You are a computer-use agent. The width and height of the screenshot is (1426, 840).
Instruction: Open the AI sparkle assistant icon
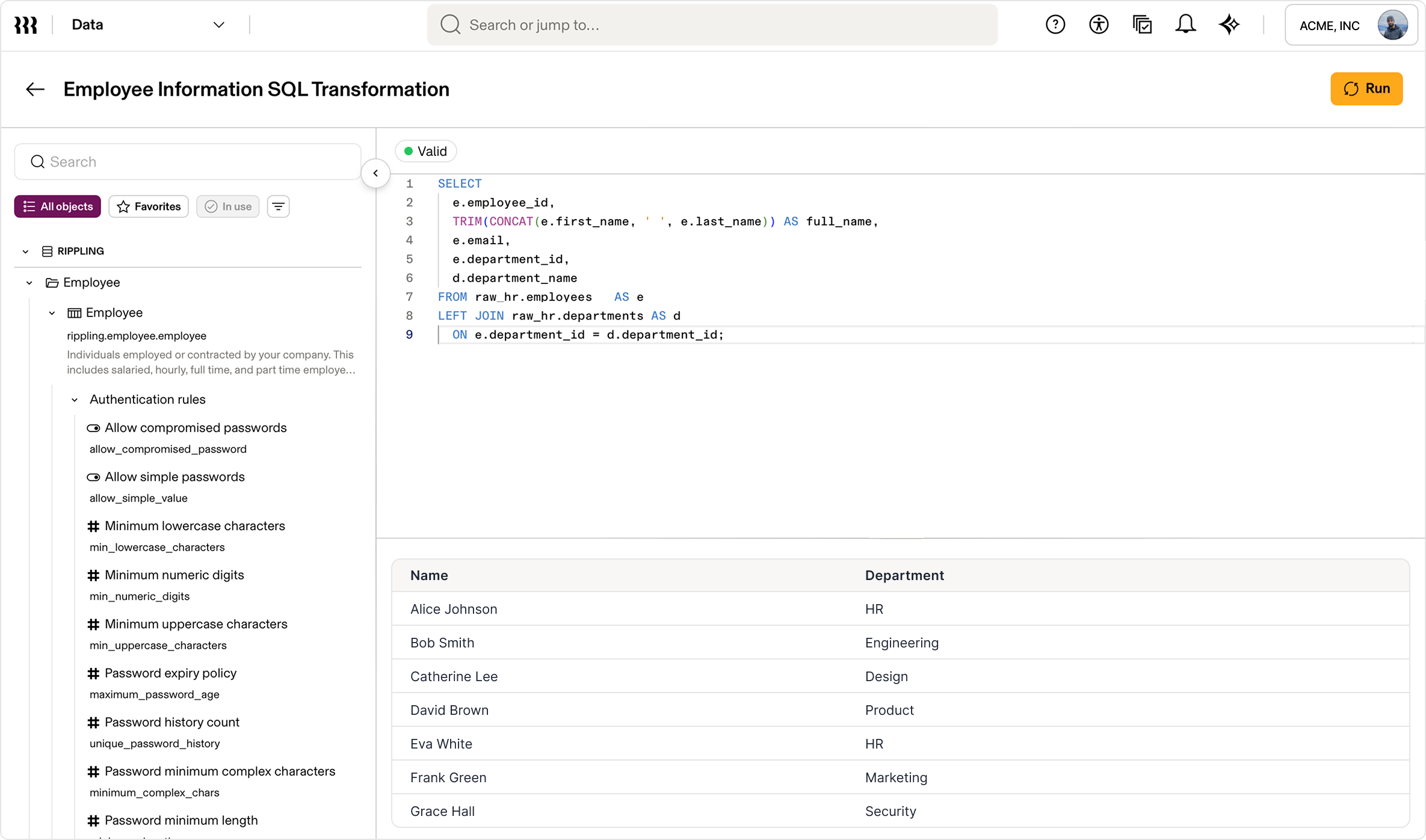click(1229, 25)
